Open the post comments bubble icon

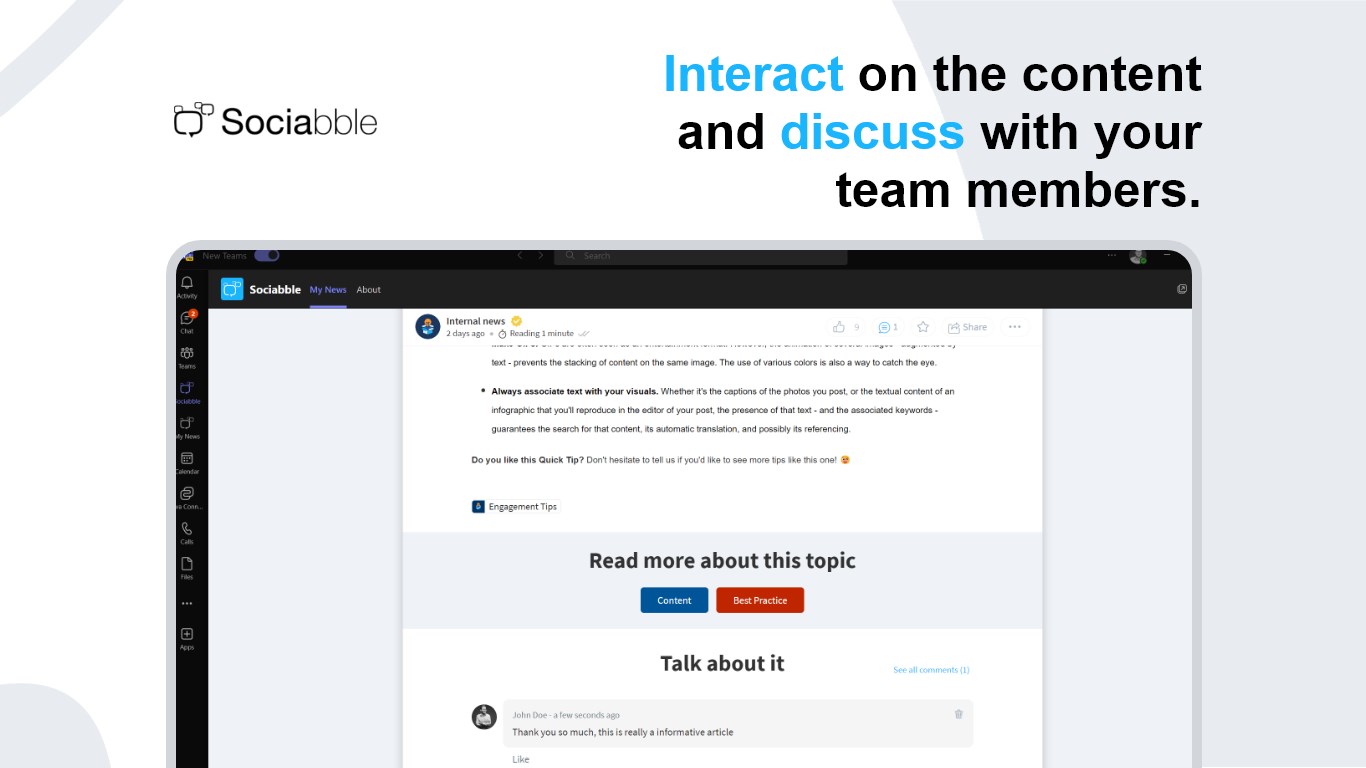point(884,327)
